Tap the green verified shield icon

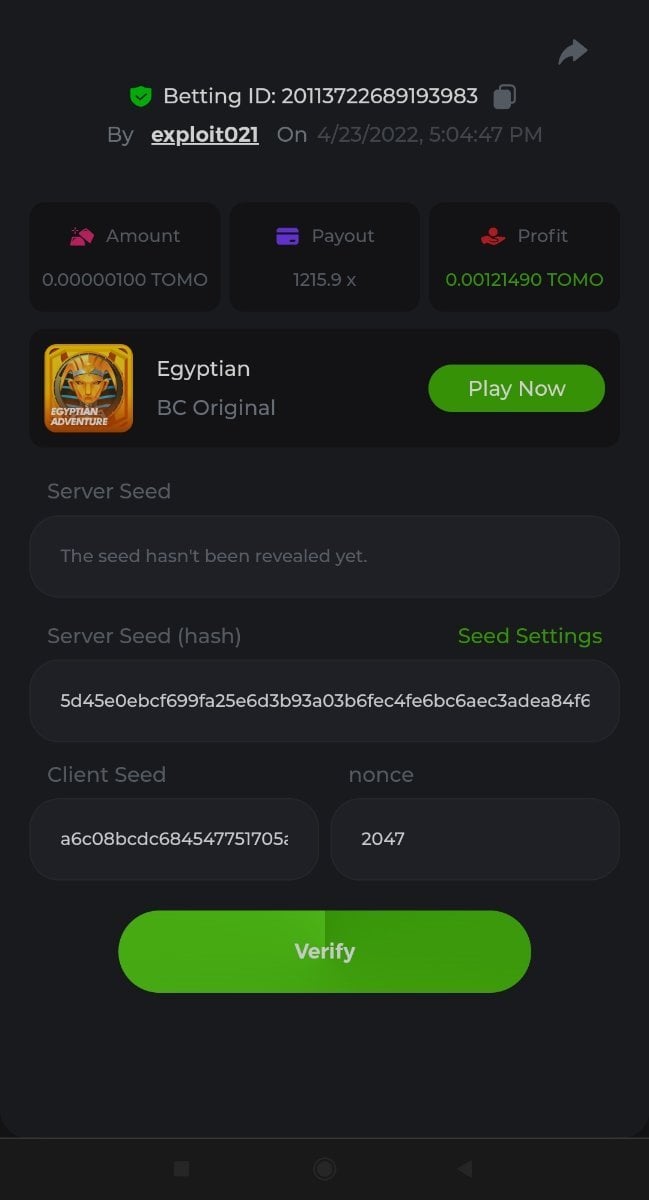point(140,97)
